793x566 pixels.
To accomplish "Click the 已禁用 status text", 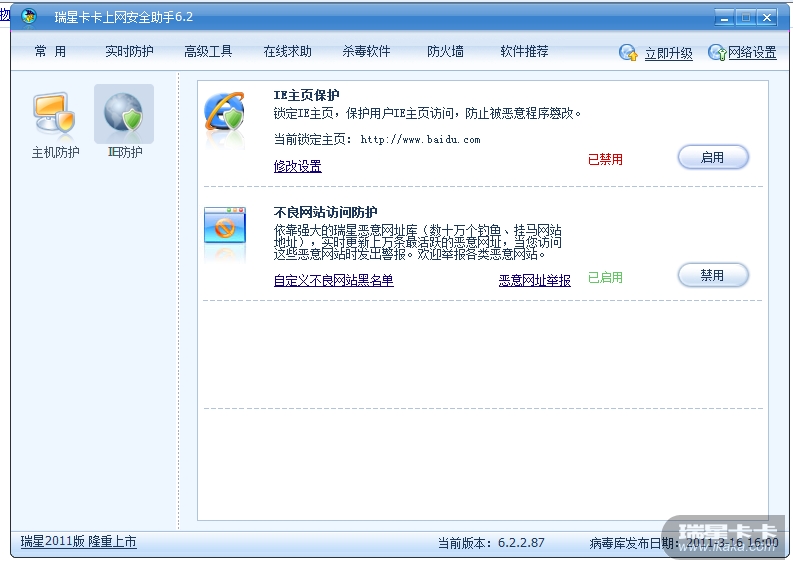I will [x=605, y=160].
